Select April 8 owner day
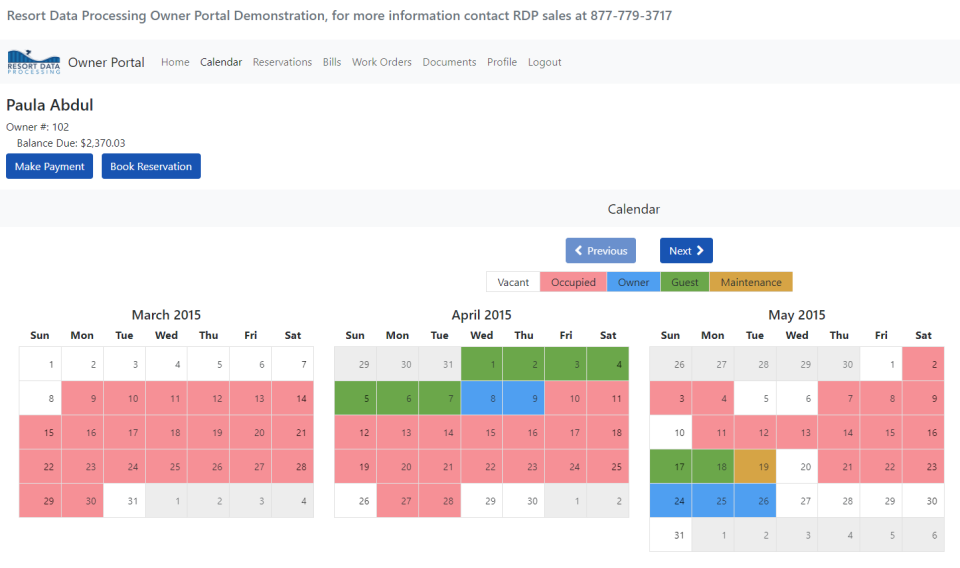Viewport: 960px width, 568px height. [482, 398]
